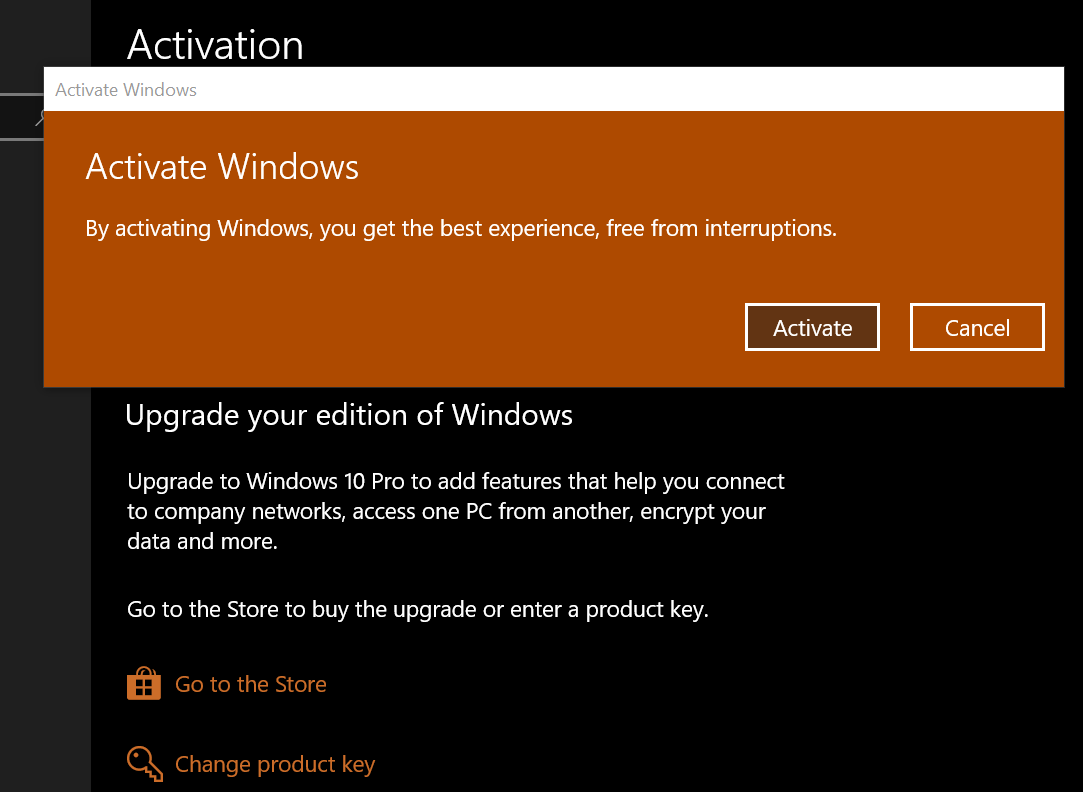
Task: Dismiss the dialog with the Cancel button
Action: click(x=977, y=327)
